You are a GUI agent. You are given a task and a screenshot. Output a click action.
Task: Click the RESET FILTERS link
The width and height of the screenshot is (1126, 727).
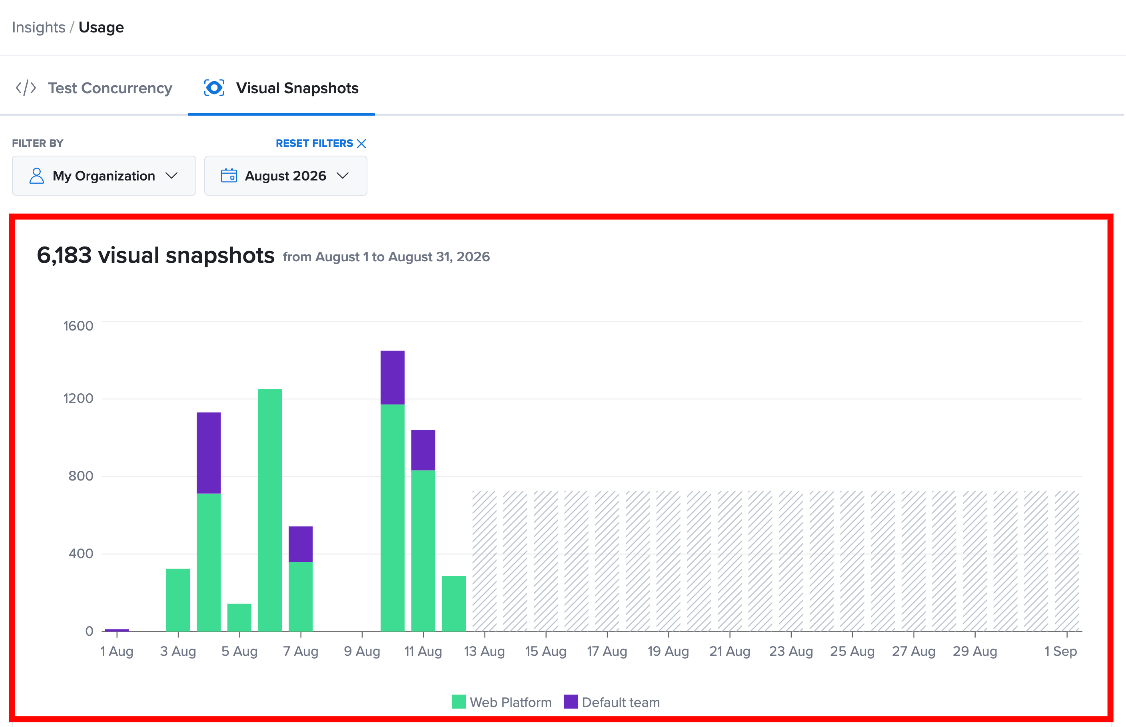[315, 144]
